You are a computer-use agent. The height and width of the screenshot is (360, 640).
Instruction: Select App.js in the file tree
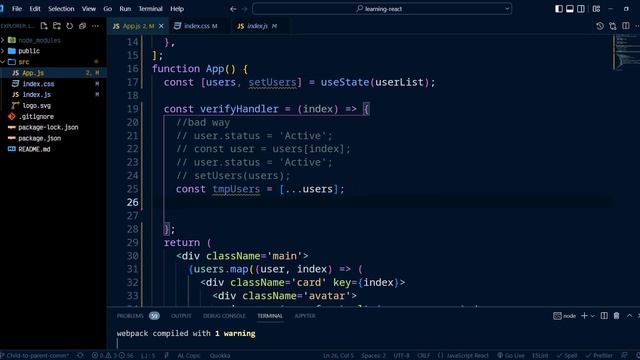click(53, 73)
